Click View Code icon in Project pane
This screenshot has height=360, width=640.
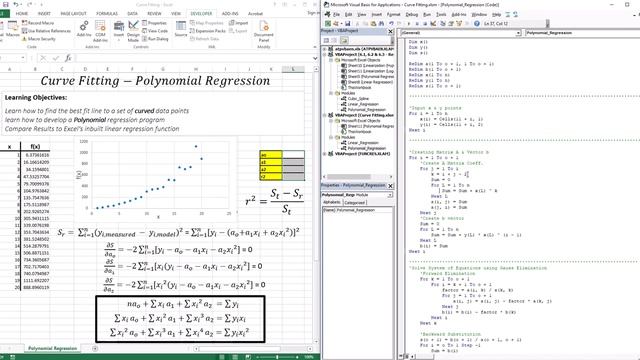click(326, 40)
